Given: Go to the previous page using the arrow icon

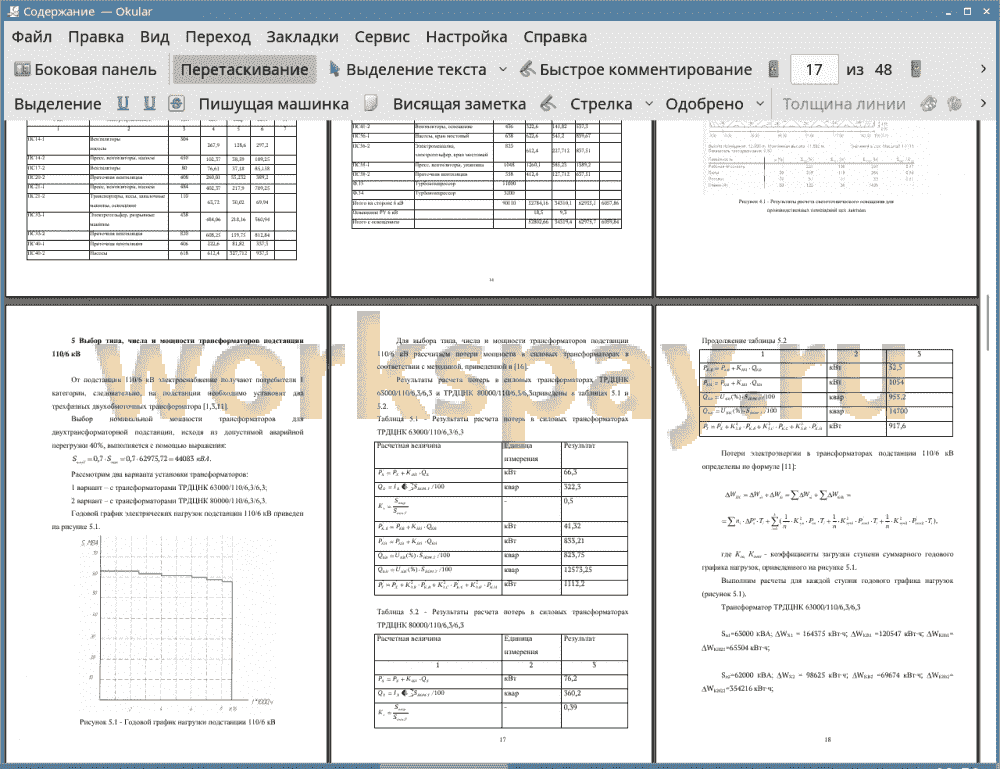Looking at the screenshot, I should [774, 70].
